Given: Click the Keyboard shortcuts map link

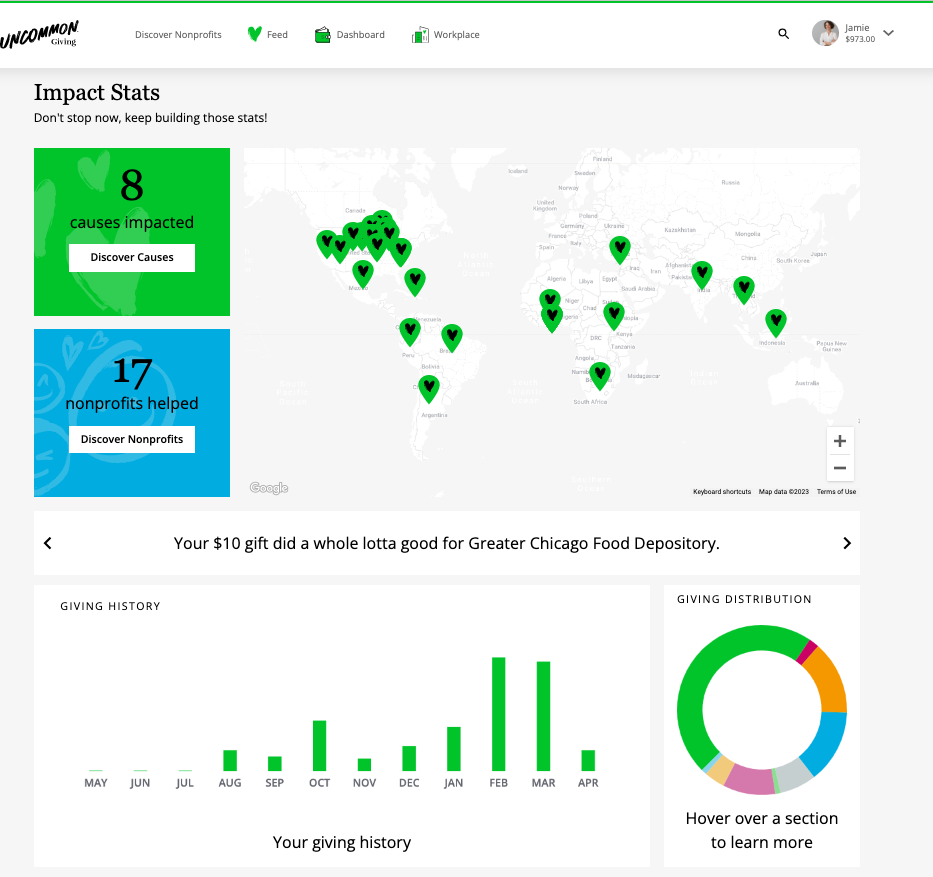Looking at the screenshot, I should (x=722, y=491).
